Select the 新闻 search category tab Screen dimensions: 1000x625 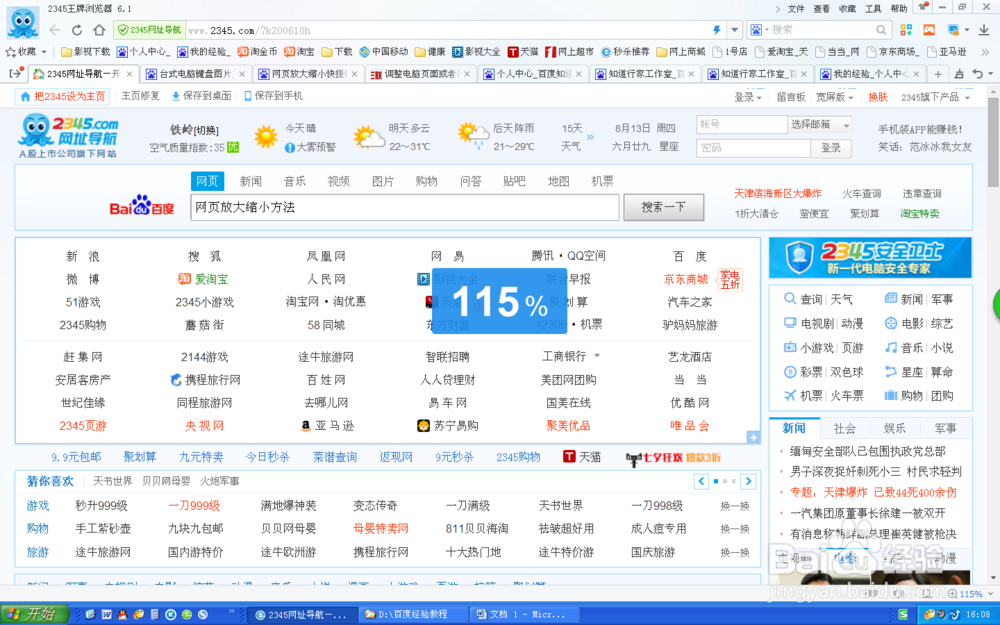tap(251, 181)
